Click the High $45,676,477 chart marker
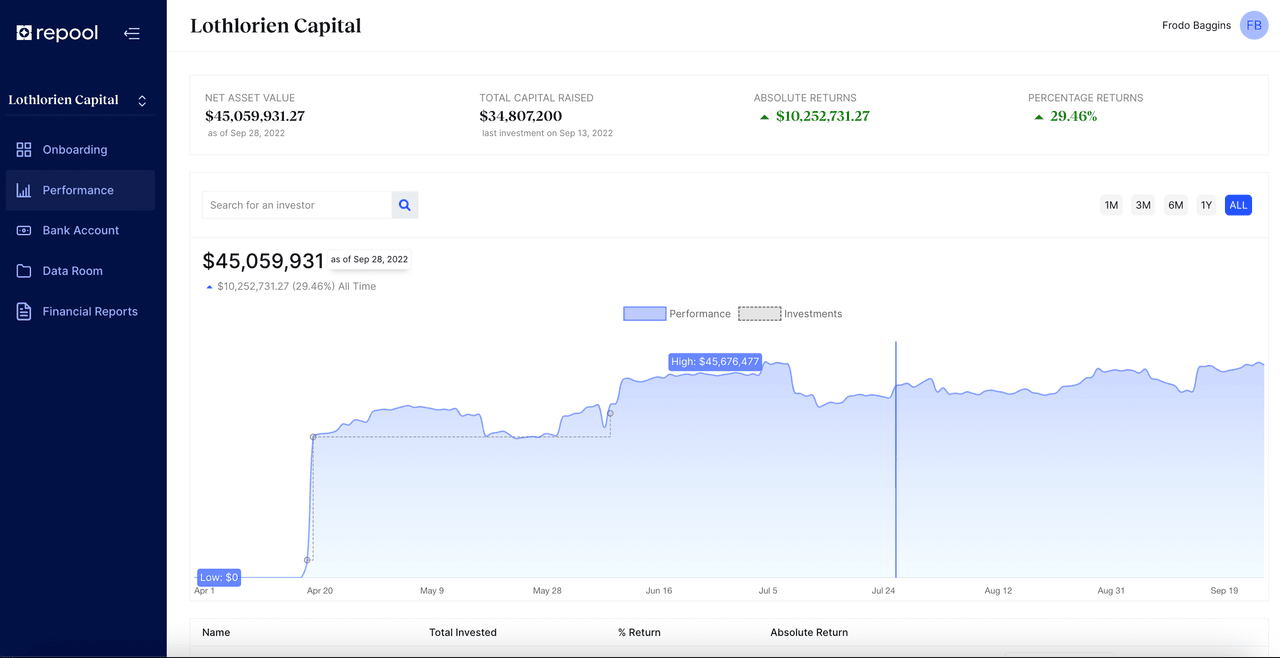1280x658 pixels. tap(714, 362)
